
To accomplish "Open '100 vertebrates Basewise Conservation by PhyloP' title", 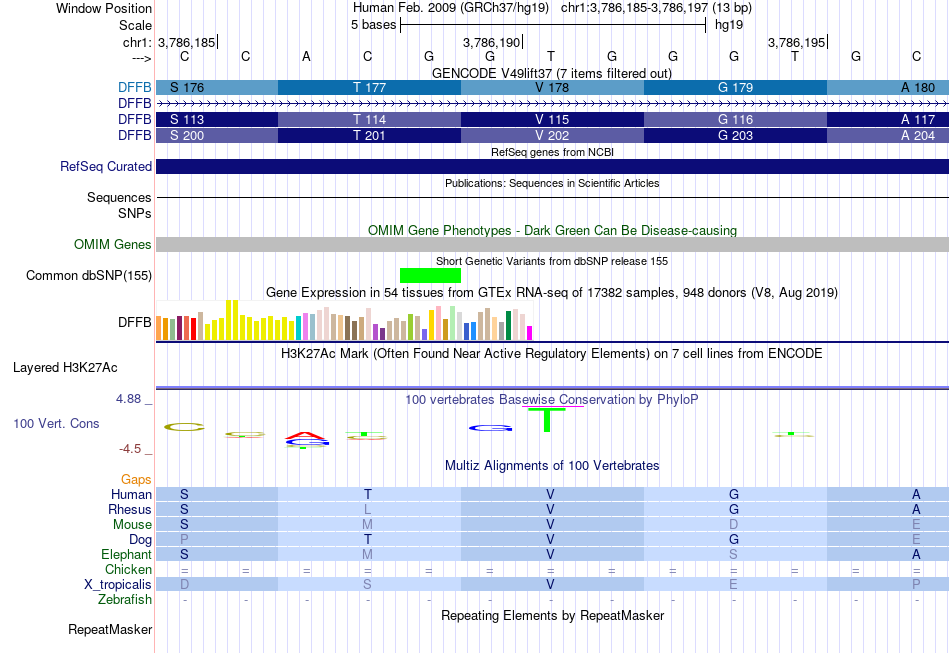I will click(552, 399).
